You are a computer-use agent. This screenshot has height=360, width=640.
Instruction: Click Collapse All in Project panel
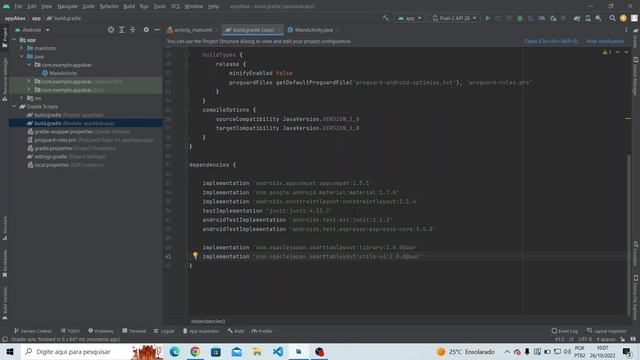[133, 30]
